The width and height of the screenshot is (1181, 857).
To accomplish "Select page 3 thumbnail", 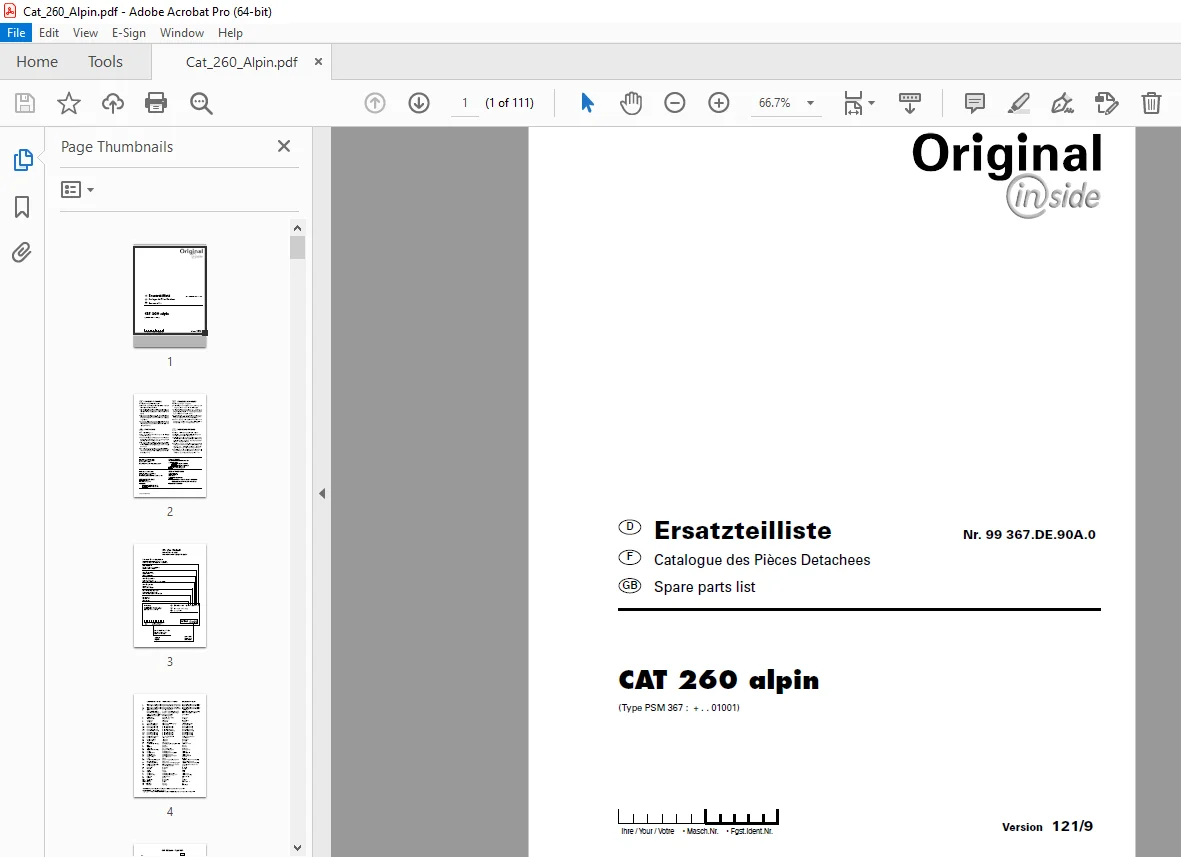I will (169, 596).
